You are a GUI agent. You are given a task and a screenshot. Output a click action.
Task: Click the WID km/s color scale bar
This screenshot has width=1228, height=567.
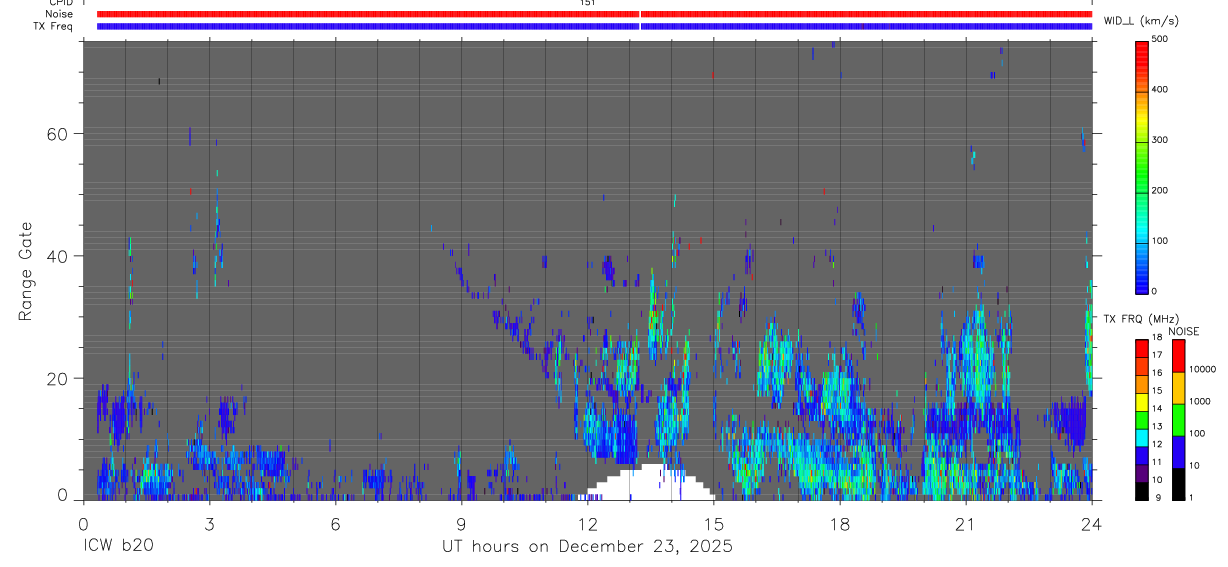[x=1142, y=166]
